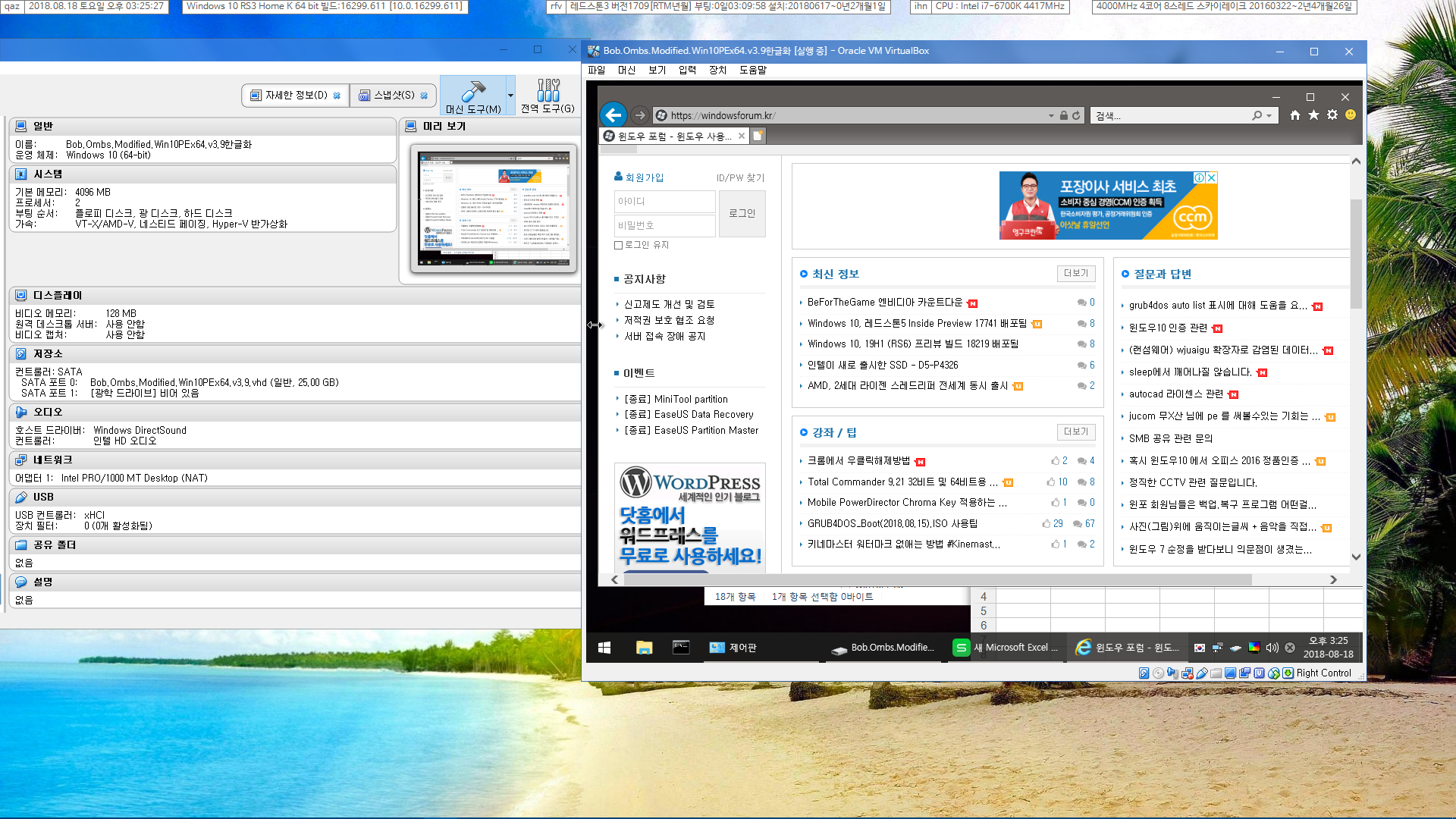Click the search magnifier icon in browser

pyautogui.click(x=1257, y=116)
